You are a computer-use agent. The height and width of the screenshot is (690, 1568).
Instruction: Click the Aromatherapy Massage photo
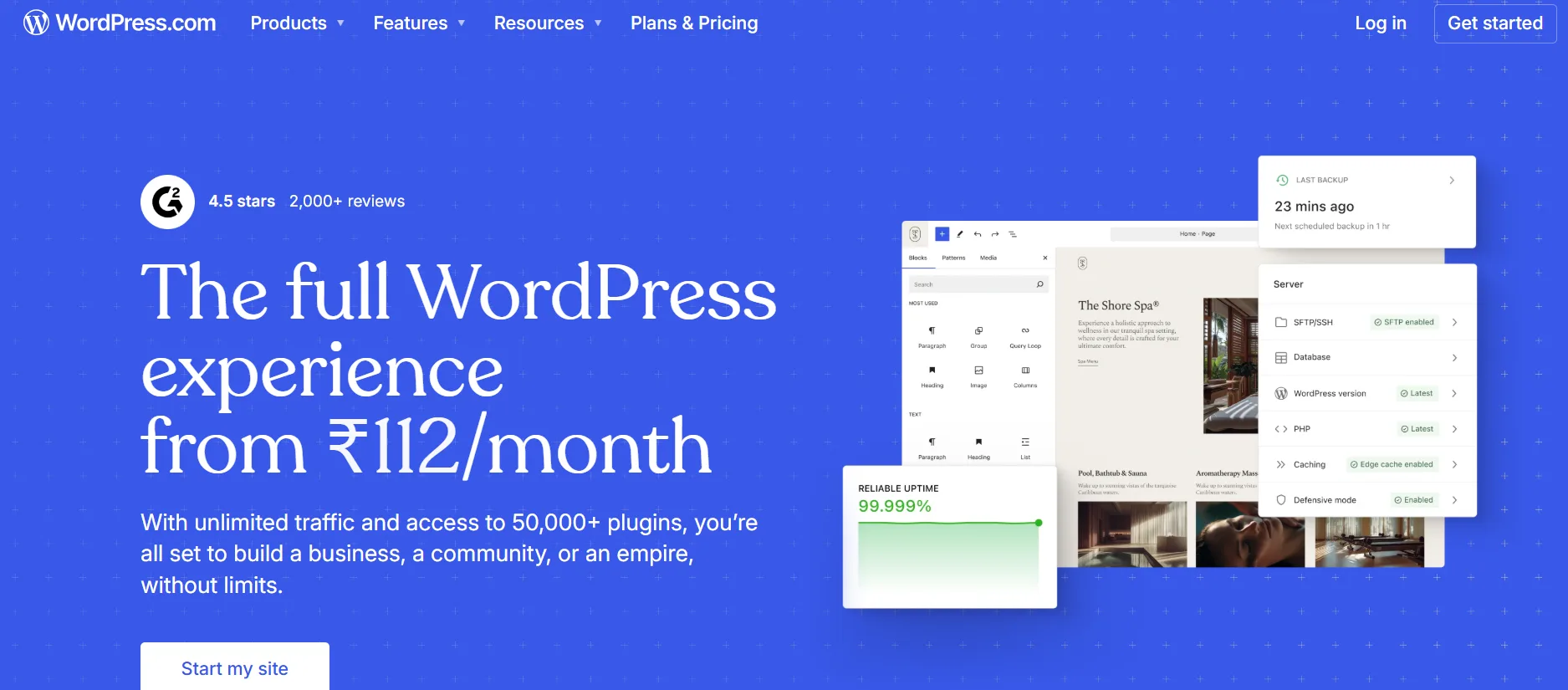click(x=1249, y=534)
